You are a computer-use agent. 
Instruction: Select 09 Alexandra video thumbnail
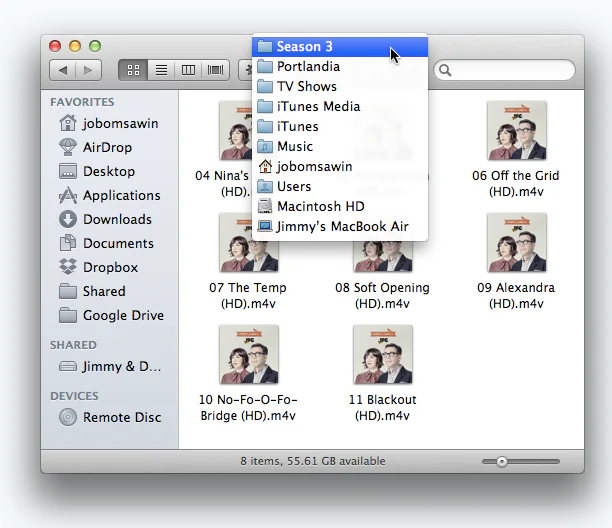516,242
